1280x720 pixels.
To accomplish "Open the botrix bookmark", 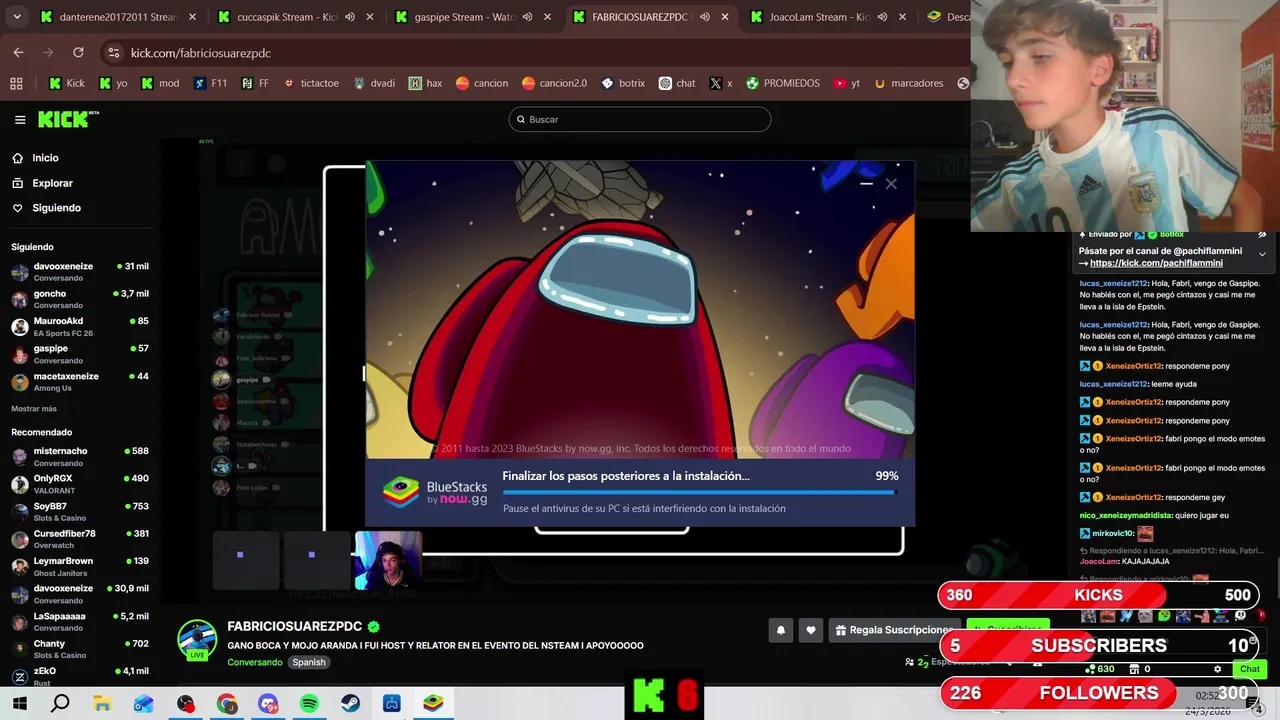I will 622,83.
